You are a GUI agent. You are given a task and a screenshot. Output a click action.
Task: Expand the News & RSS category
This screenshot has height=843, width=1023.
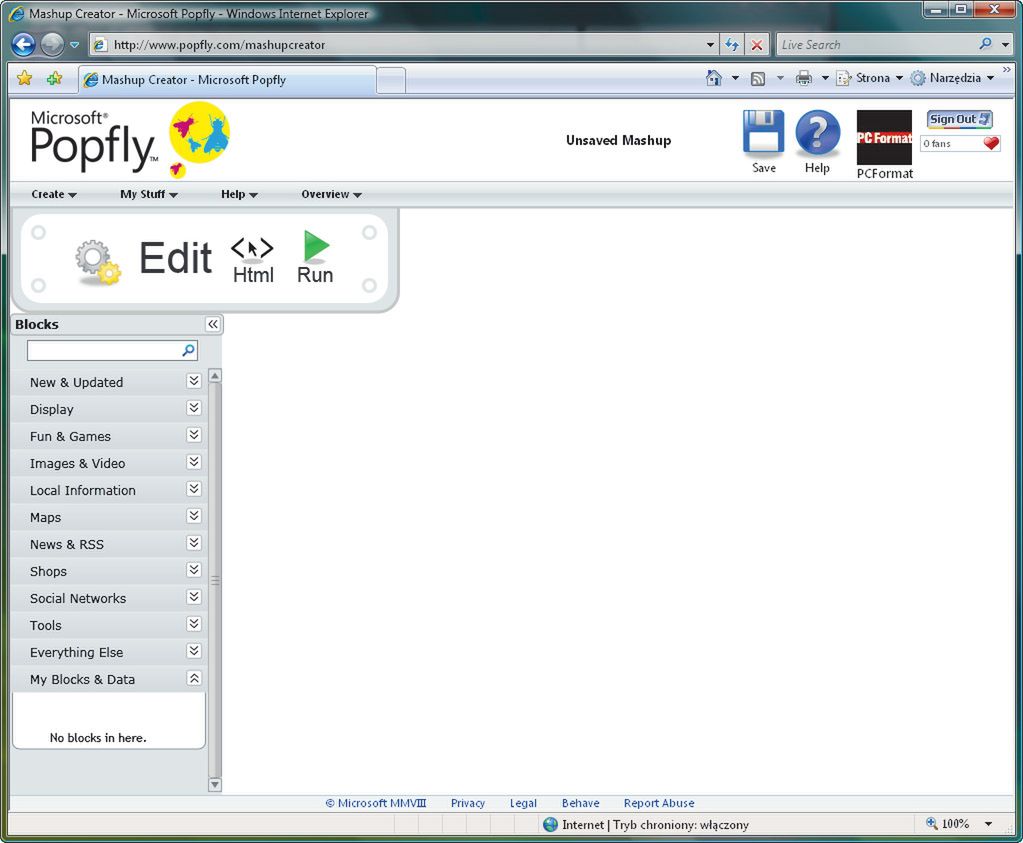tap(194, 543)
